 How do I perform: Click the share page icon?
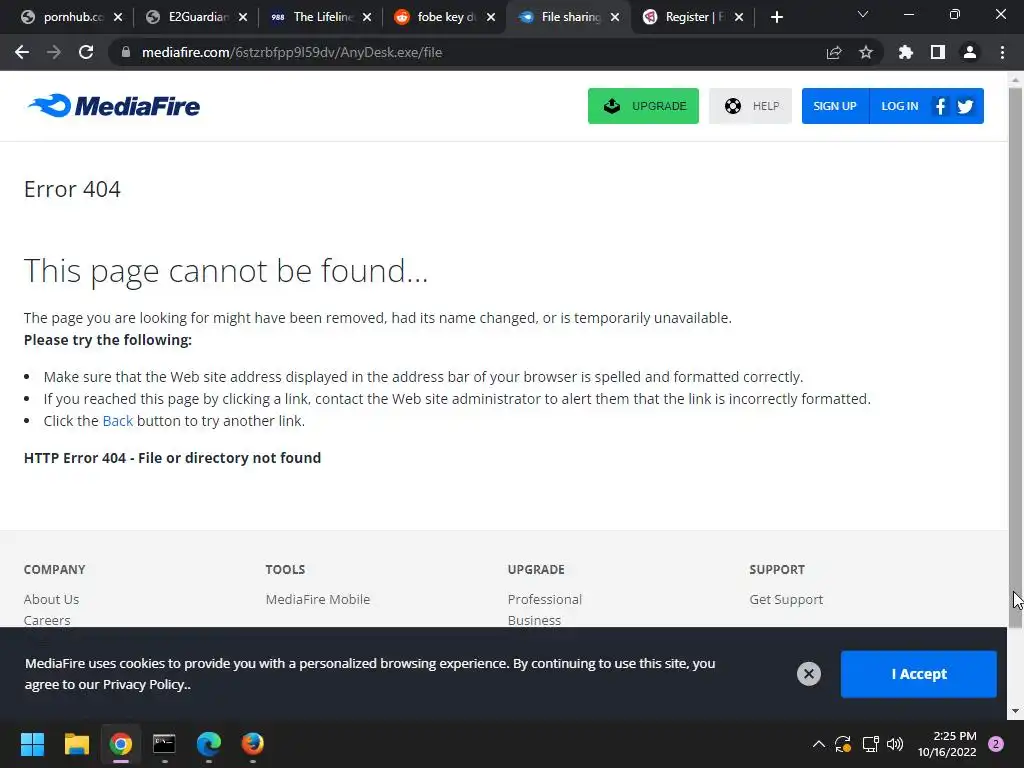tap(834, 52)
